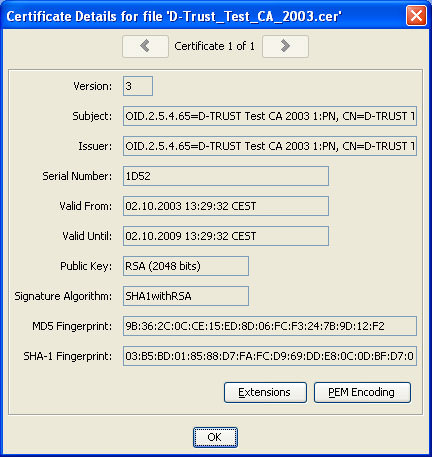Focus the SHA-1 Fingerprint value field

270,356
